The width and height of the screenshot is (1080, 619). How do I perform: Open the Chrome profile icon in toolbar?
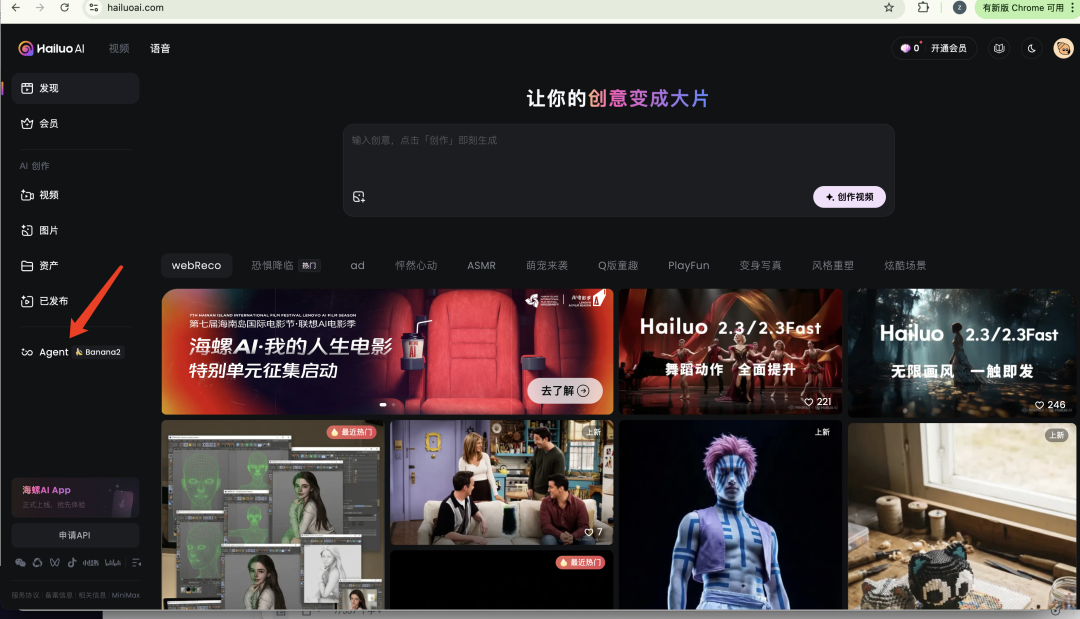pyautogui.click(x=959, y=8)
